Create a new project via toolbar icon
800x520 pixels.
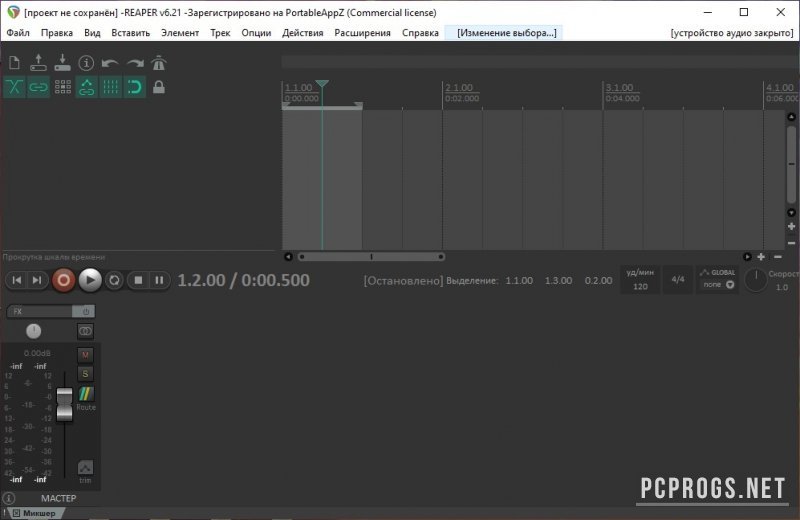coord(14,64)
